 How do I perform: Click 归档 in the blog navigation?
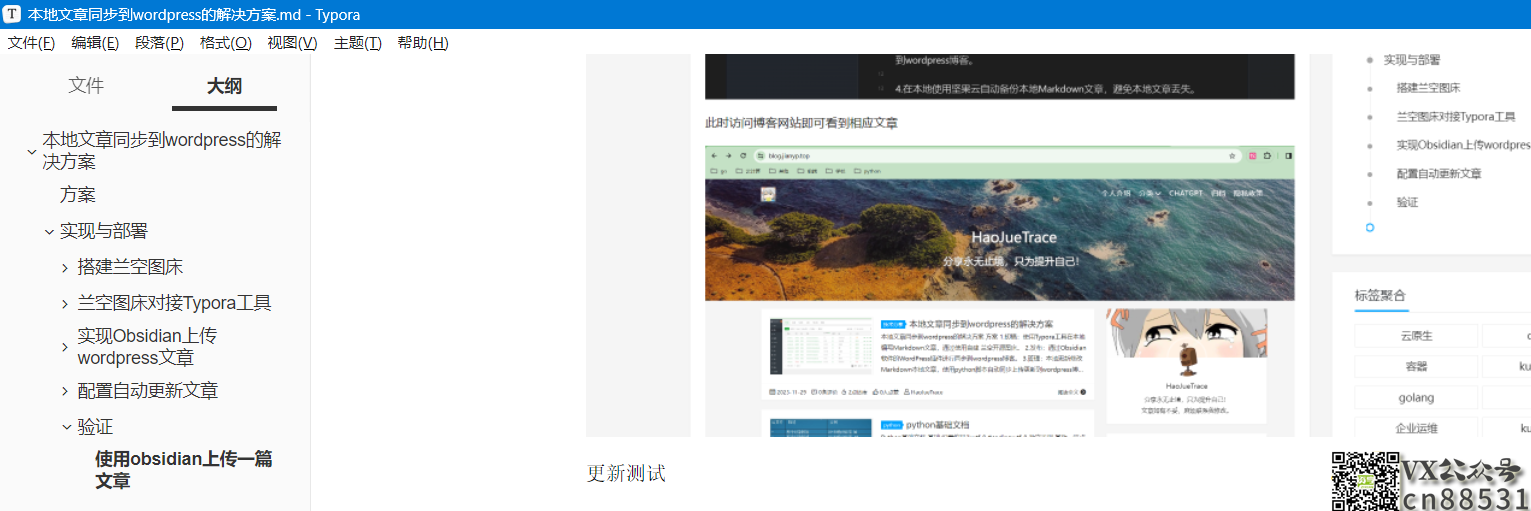pos(1218,193)
